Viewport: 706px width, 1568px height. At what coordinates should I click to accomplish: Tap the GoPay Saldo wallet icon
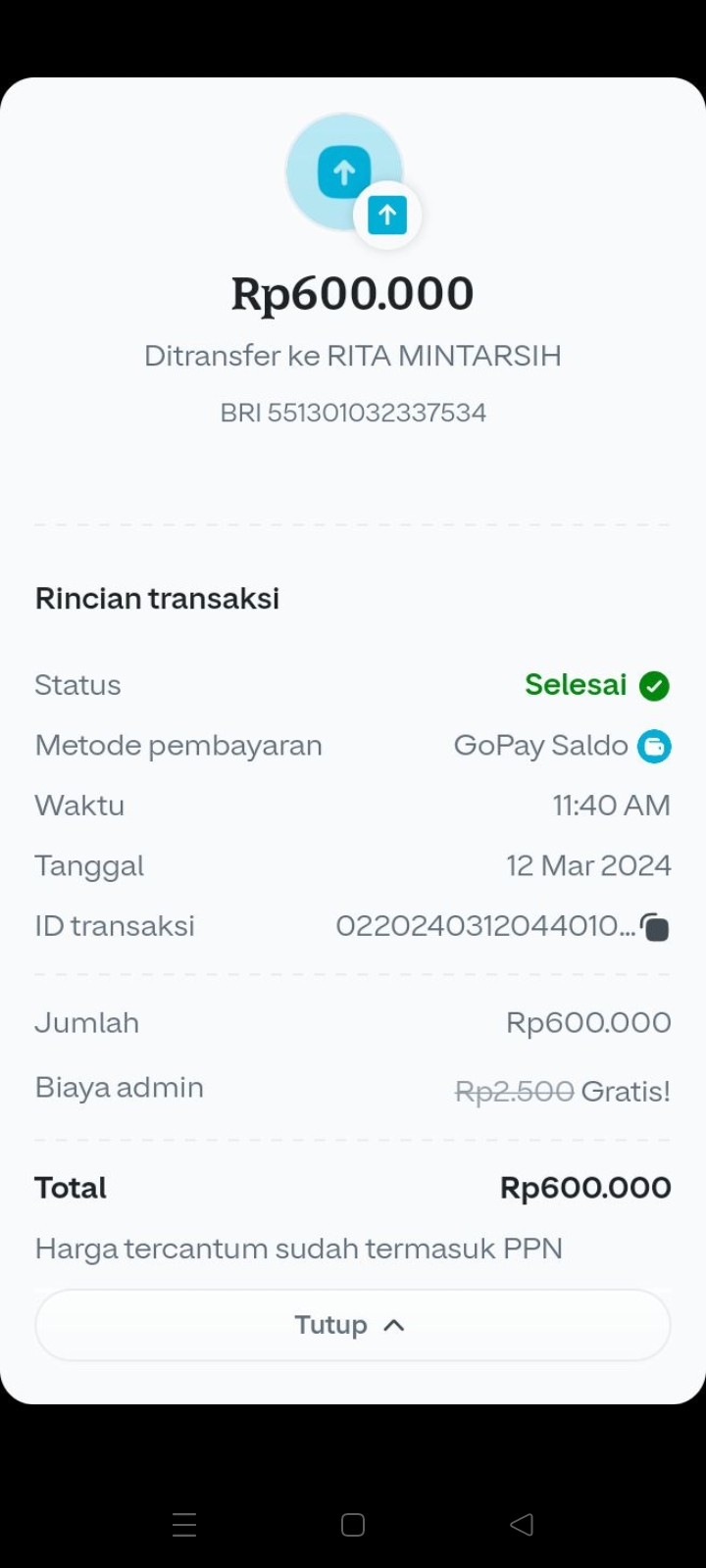654,747
